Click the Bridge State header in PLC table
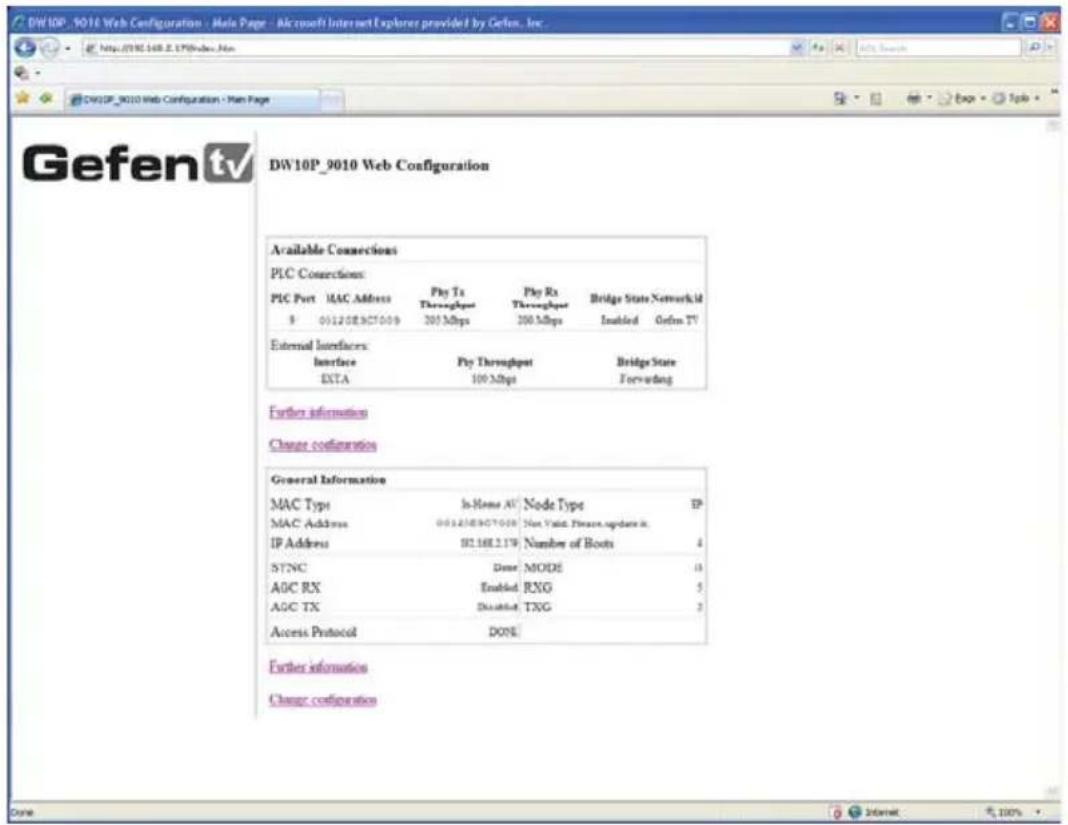The image size is (1068, 825). (x=619, y=298)
